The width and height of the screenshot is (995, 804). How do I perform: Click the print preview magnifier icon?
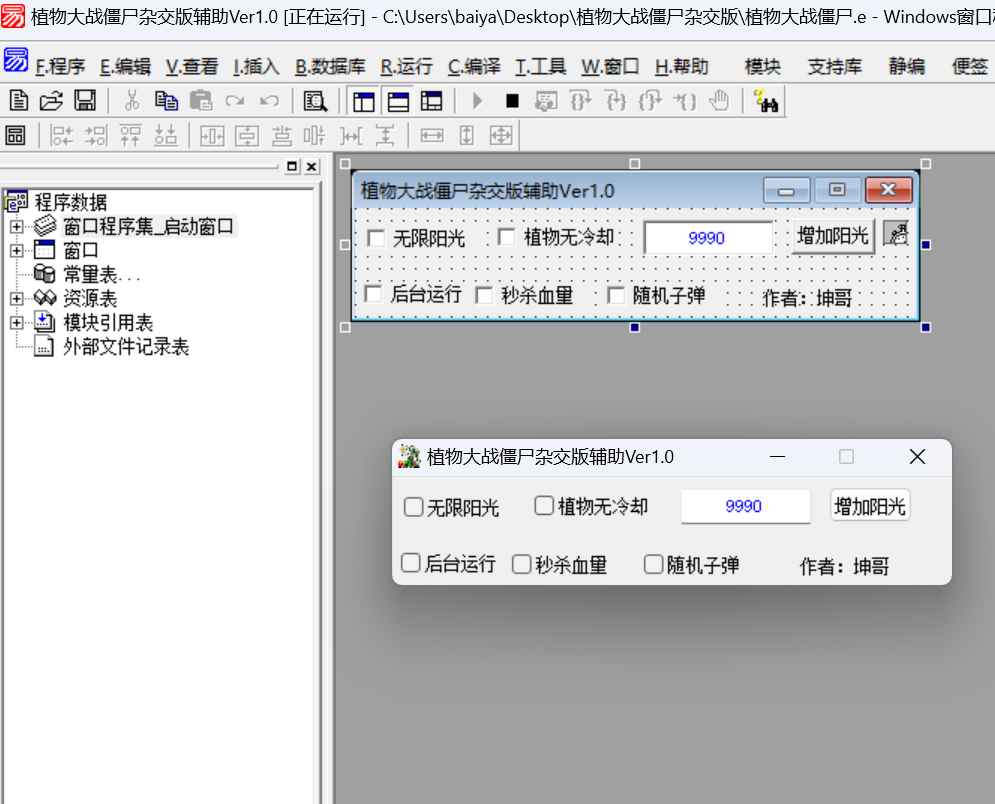coord(315,101)
